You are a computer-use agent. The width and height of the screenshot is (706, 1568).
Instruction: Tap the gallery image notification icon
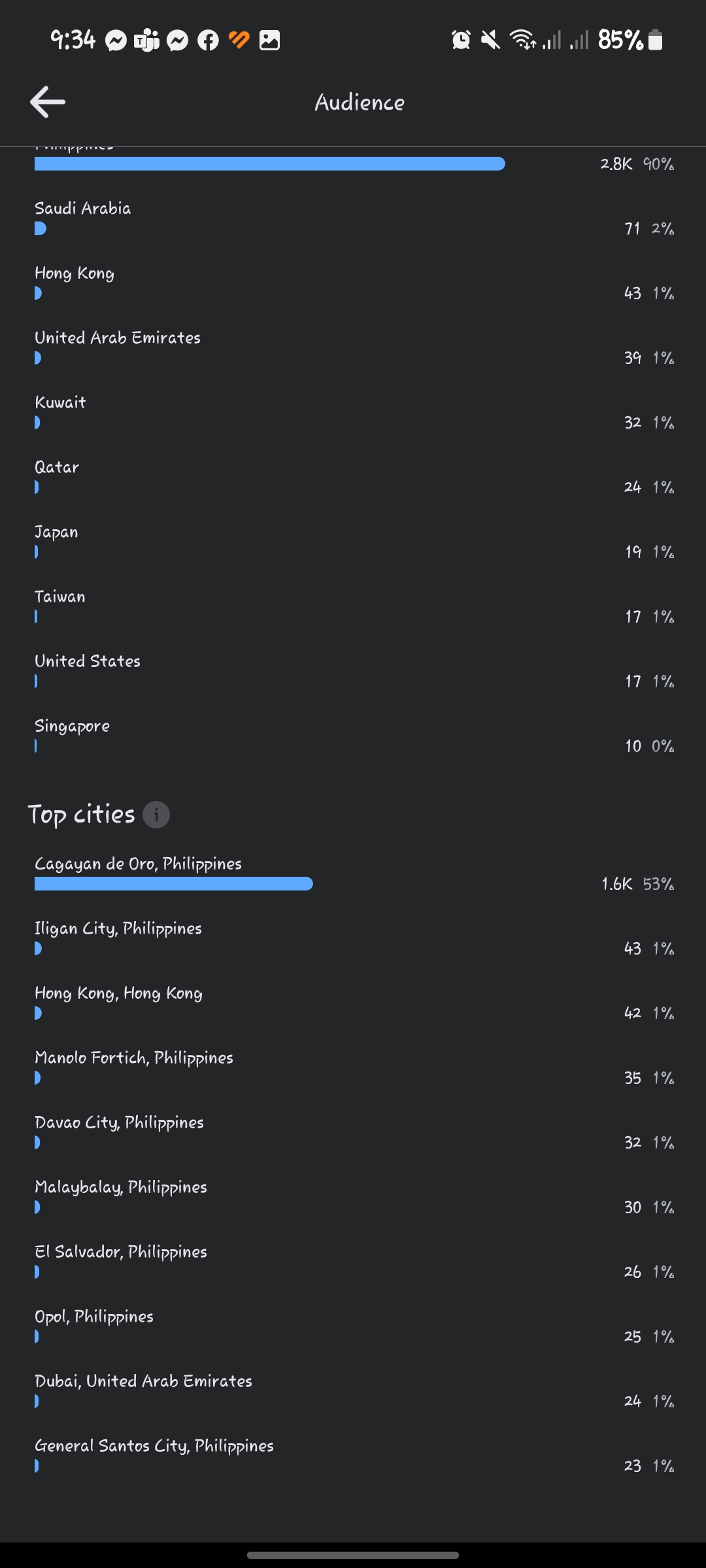pos(269,41)
